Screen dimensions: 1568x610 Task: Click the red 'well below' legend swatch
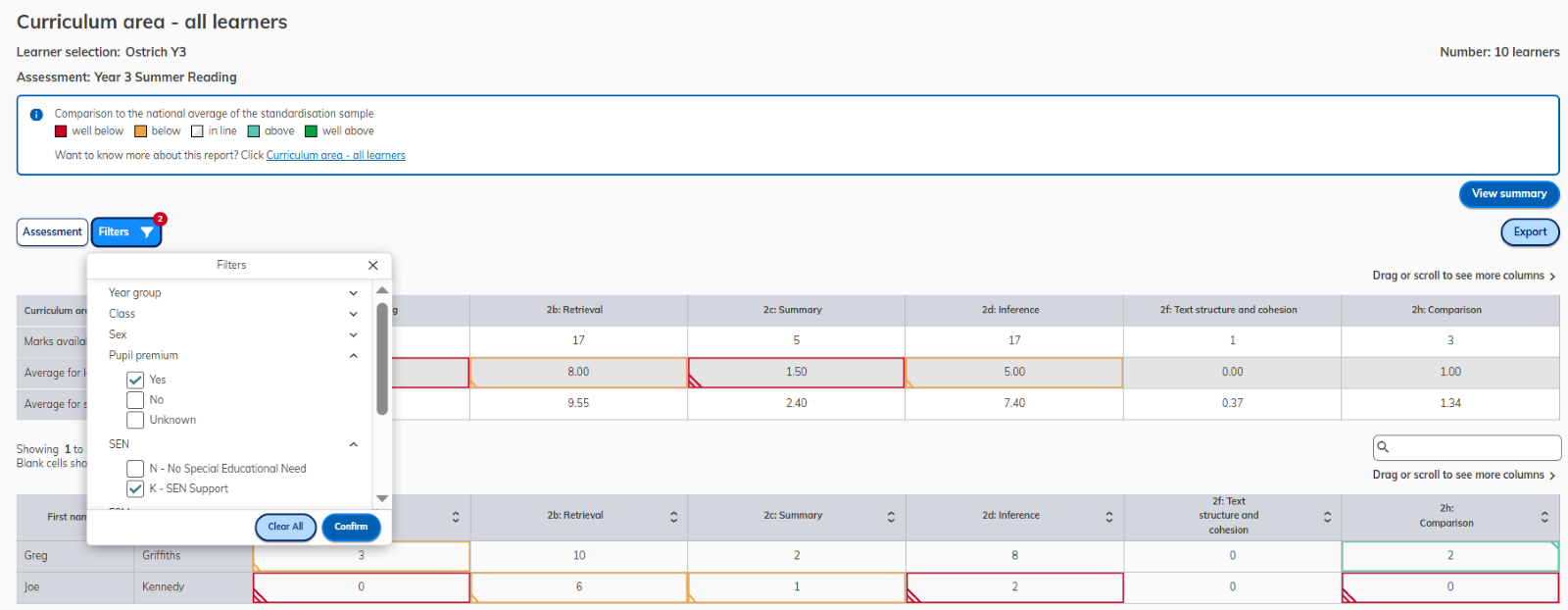[61, 131]
